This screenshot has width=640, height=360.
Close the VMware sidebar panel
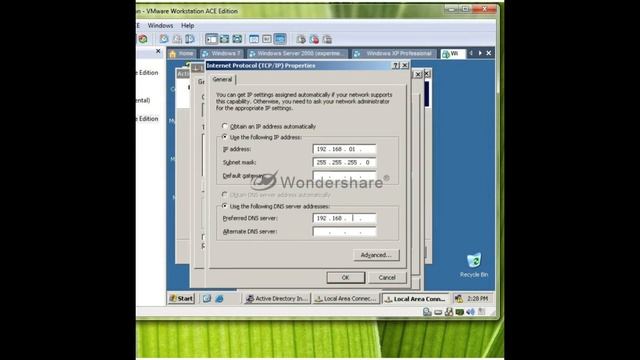coord(158,51)
